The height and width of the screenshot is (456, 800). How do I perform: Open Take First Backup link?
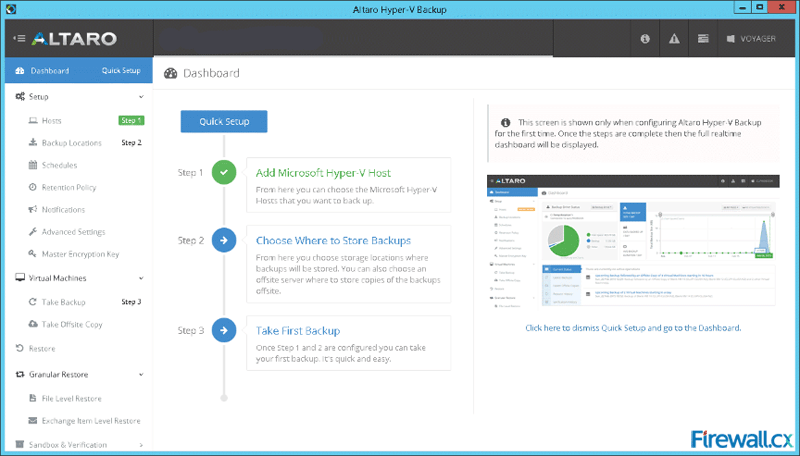(298, 331)
